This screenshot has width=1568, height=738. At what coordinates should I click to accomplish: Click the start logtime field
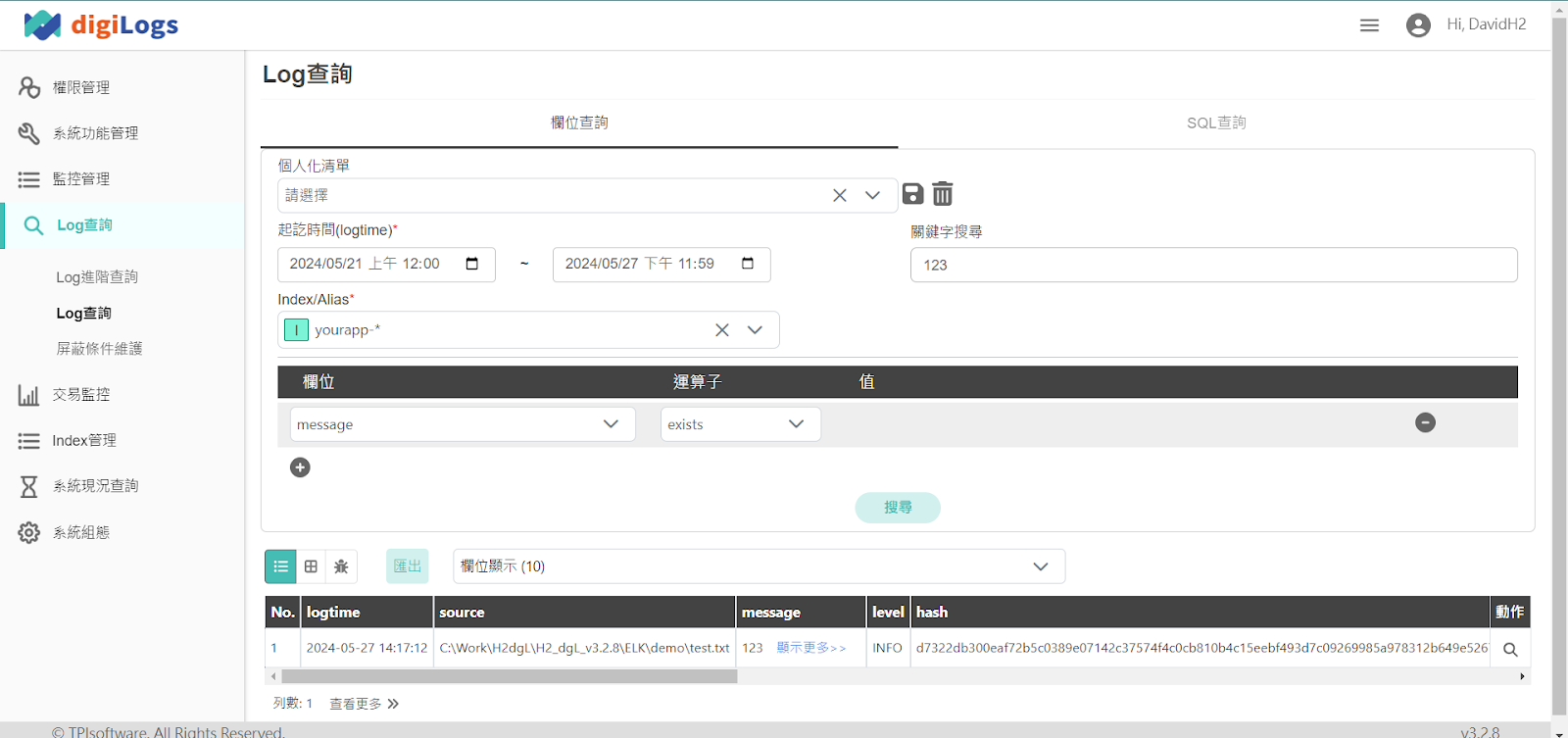[386, 264]
